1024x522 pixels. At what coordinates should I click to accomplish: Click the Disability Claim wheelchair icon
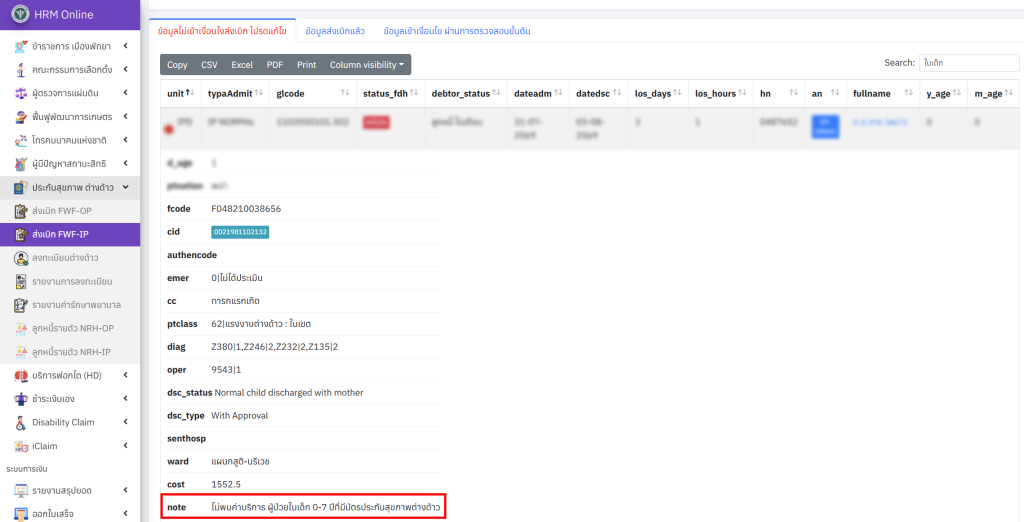(20, 422)
